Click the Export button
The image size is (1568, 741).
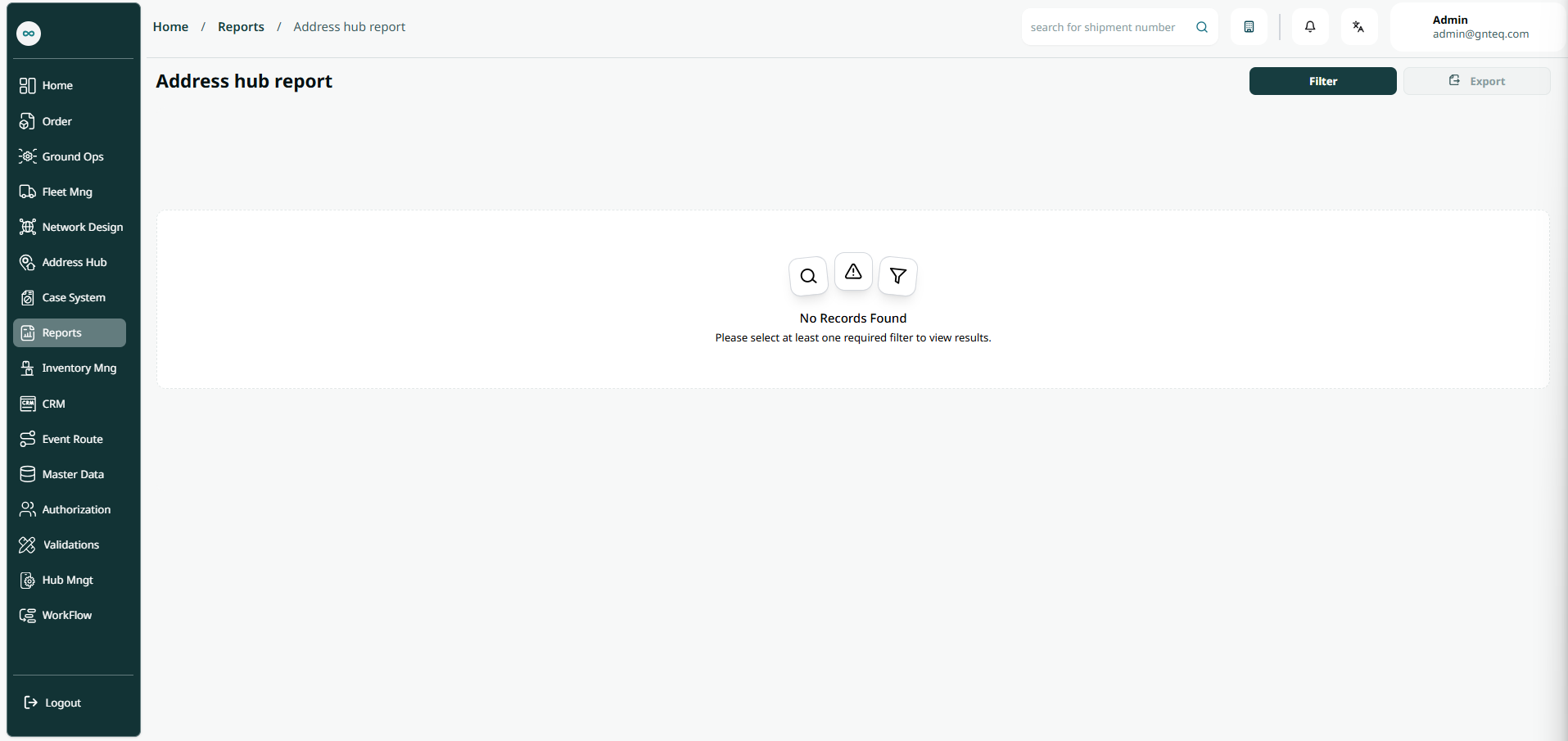(1476, 81)
